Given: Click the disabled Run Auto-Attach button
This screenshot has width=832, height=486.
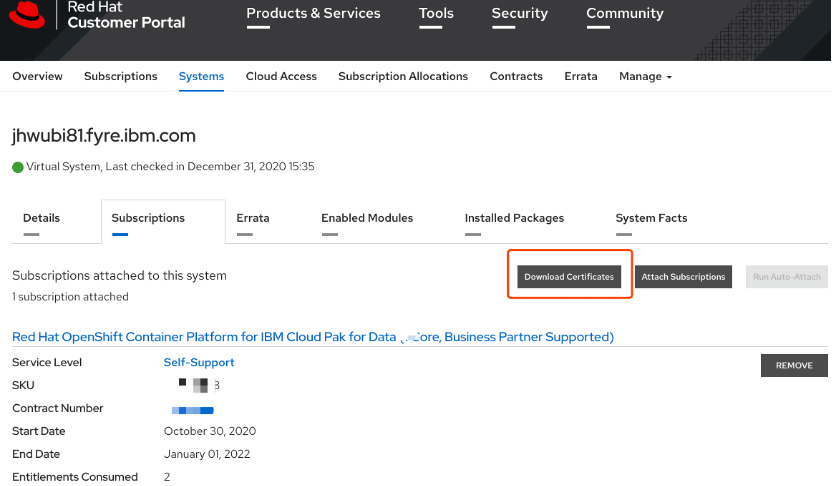Looking at the screenshot, I should click(786, 277).
